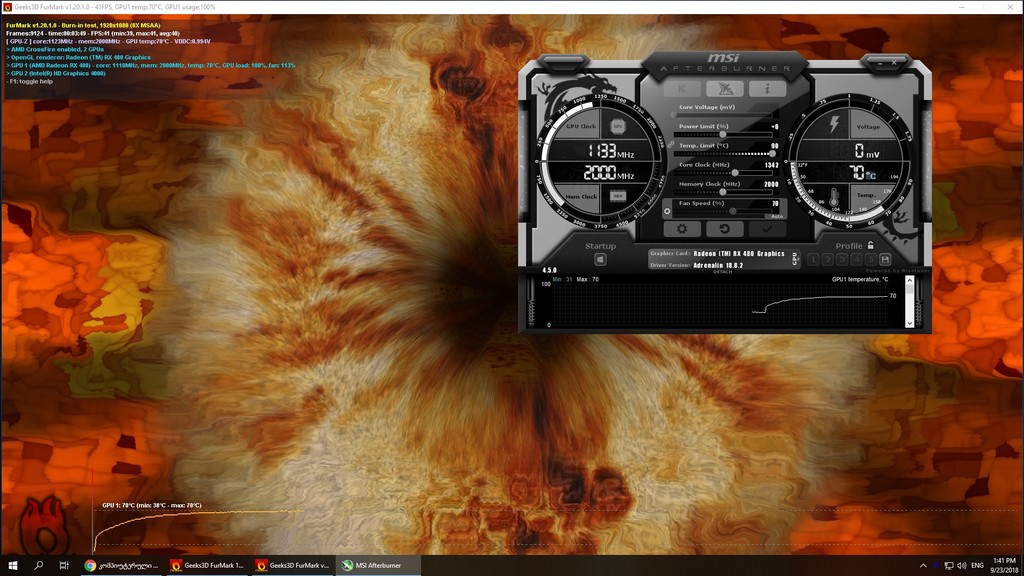Screen dimensions: 1024x576
Task: Click the lightning bolt icon on voltage gauge
Action: pos(834,124)
